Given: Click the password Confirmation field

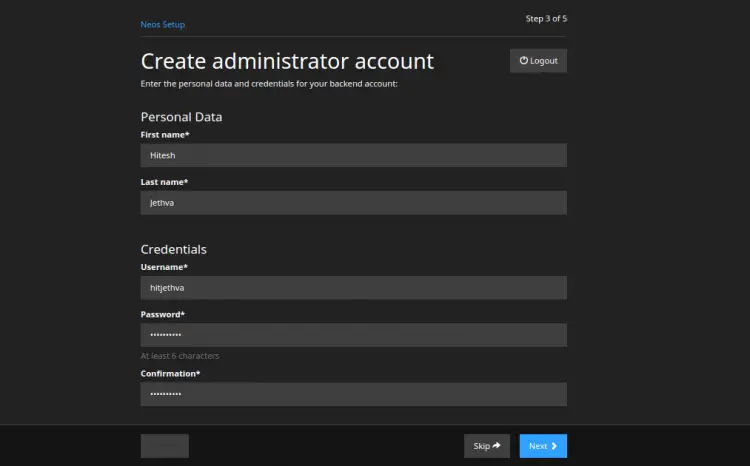Looking at the screenshot, I should pos(354,394).
